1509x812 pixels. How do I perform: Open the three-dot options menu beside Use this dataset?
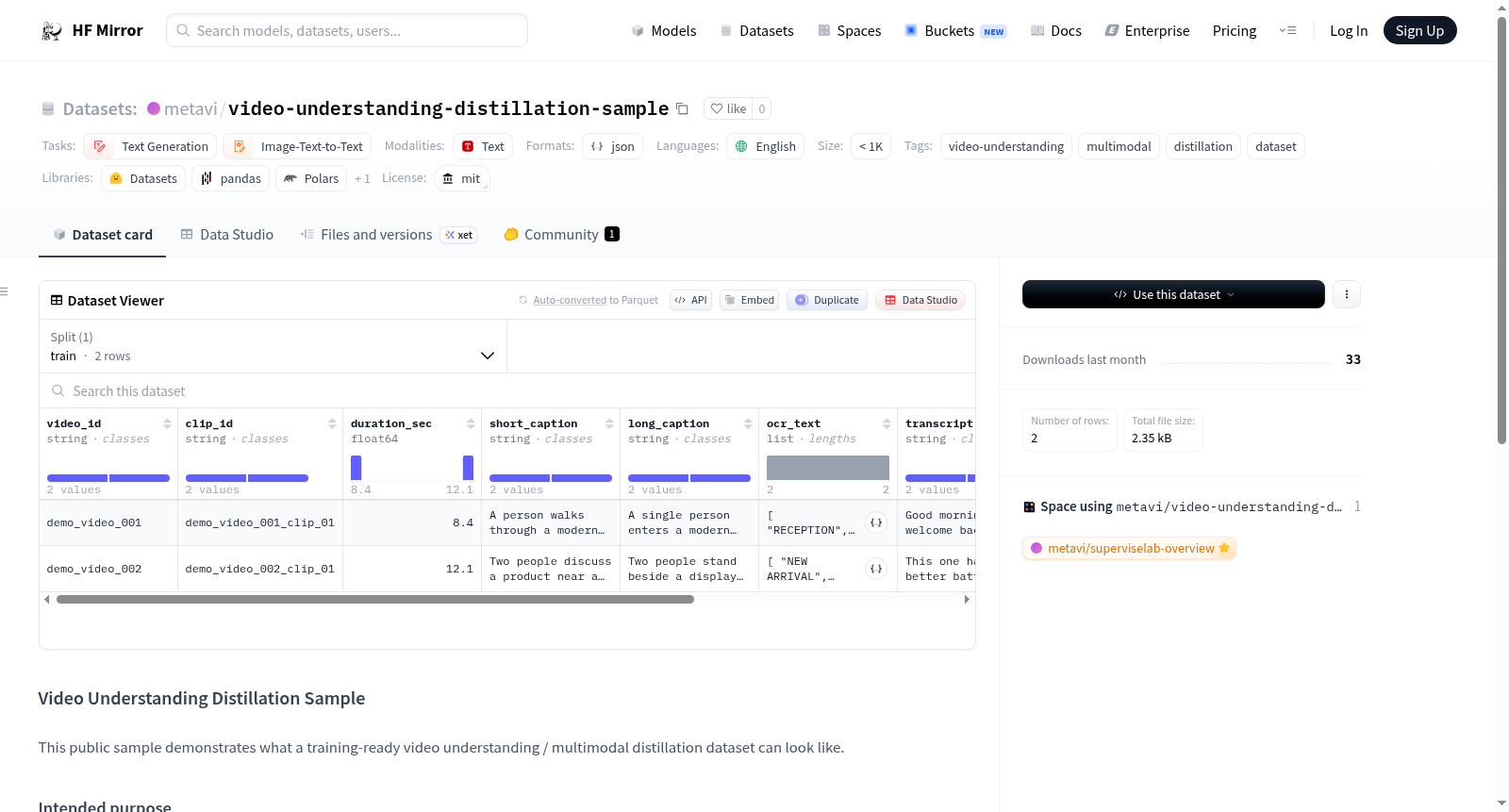(x=1347, y=294)
